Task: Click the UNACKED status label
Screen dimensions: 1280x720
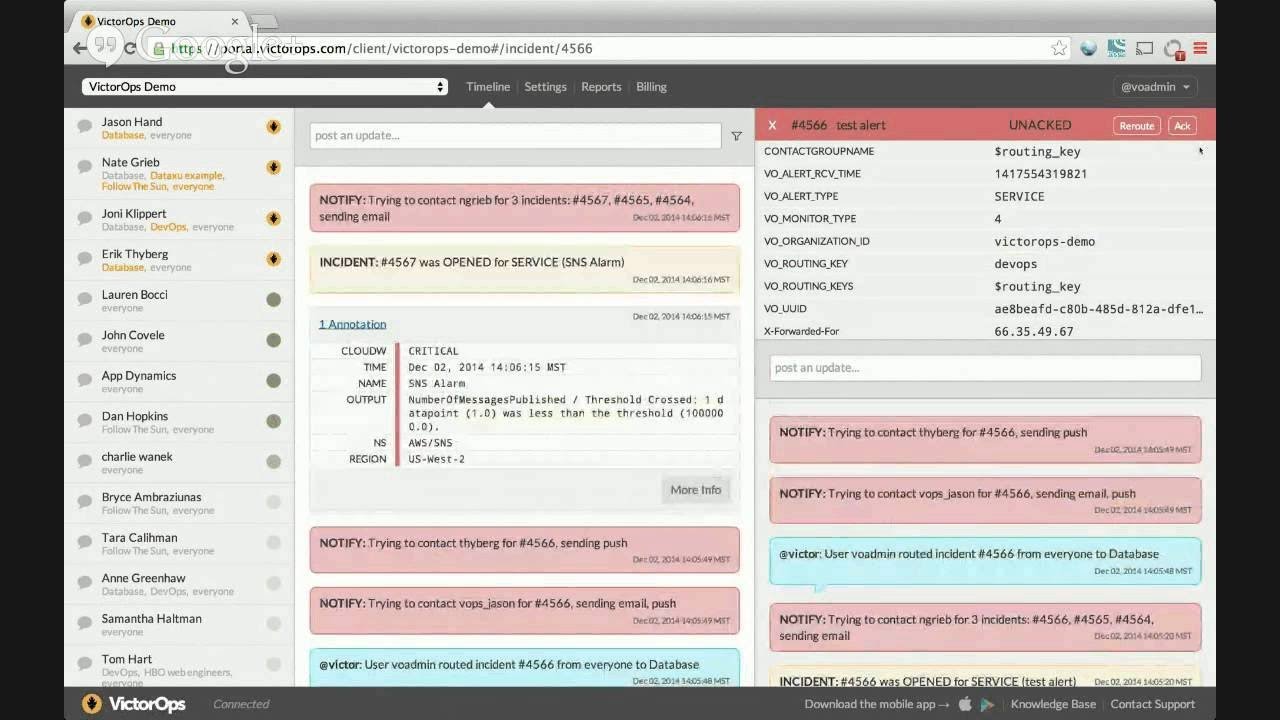Action: (x=1040, y=125)
